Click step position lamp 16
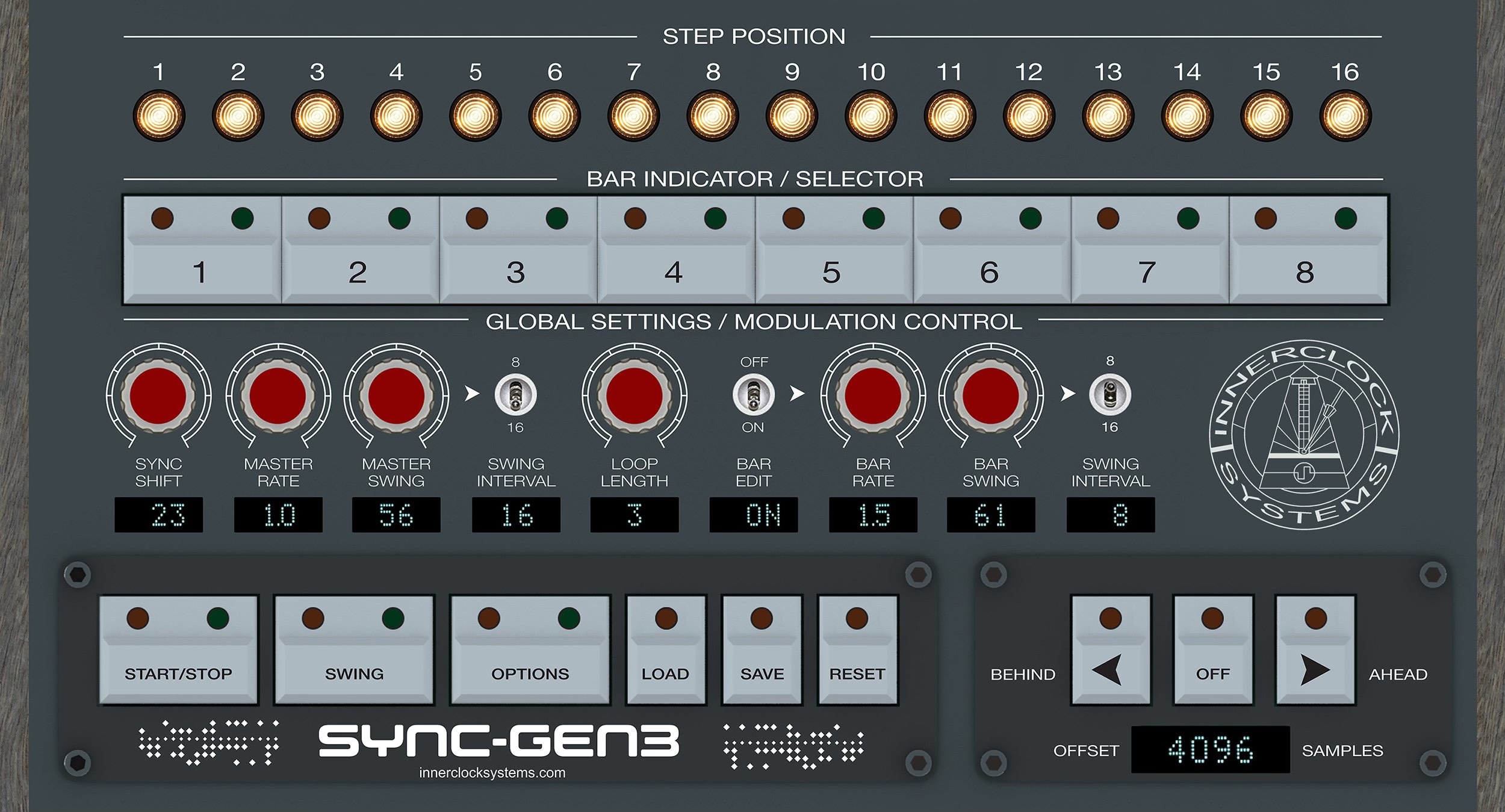The width and height of the screenshot is (1505, 812). (1345, 116)
